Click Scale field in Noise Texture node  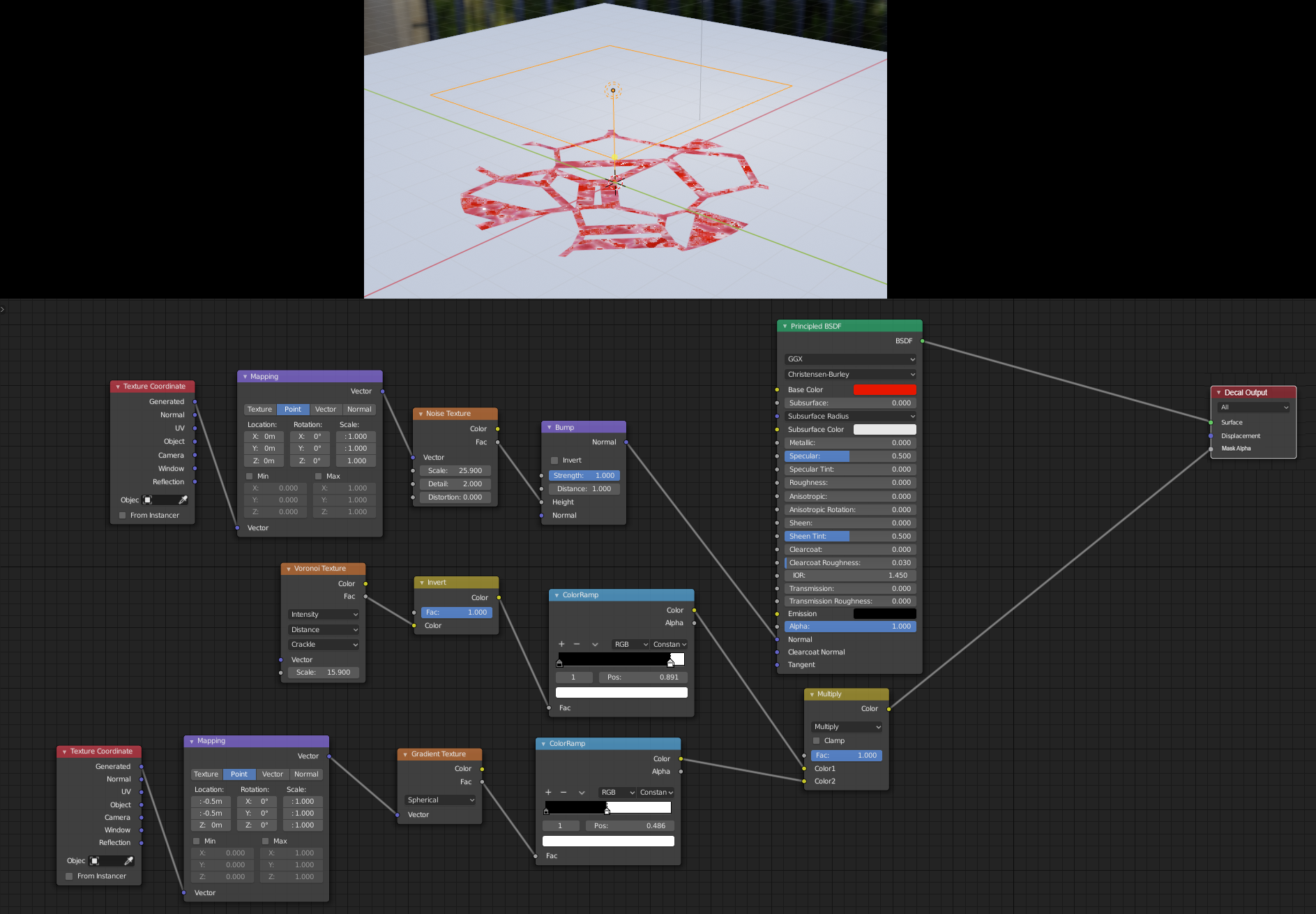click(455, 471)
